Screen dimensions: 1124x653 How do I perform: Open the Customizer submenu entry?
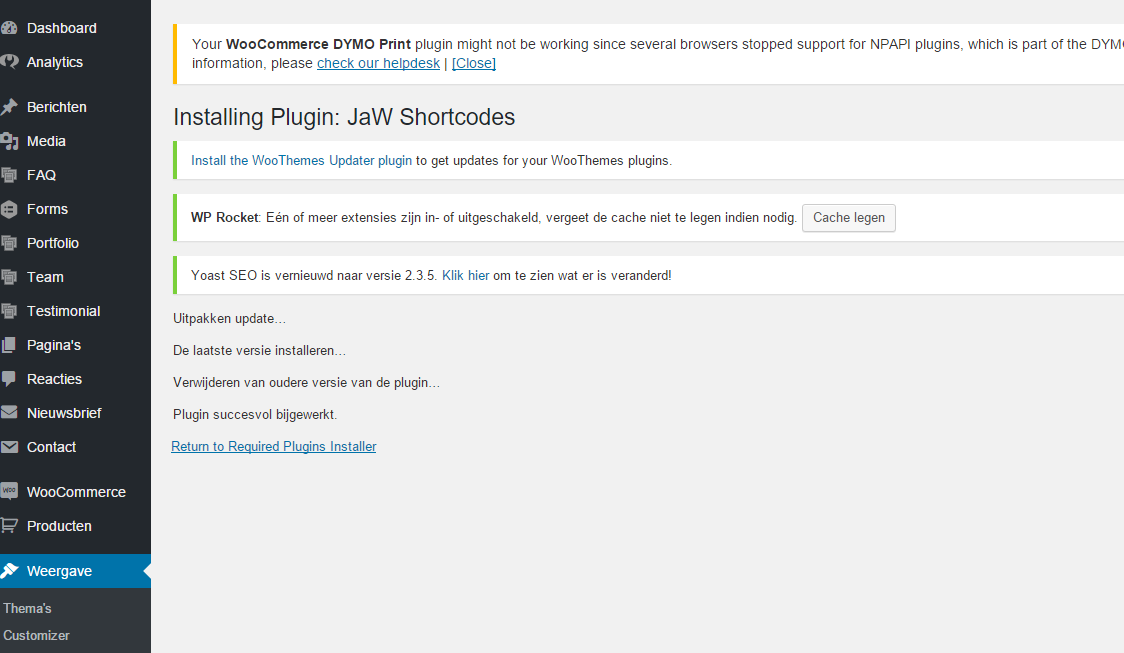[36, 635]
